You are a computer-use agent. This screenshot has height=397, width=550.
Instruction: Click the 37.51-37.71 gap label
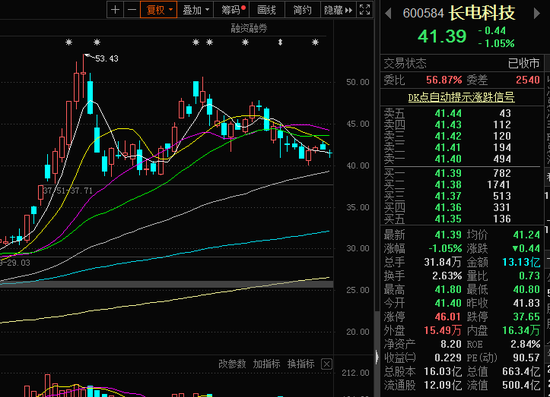click(x=68, y=191)
